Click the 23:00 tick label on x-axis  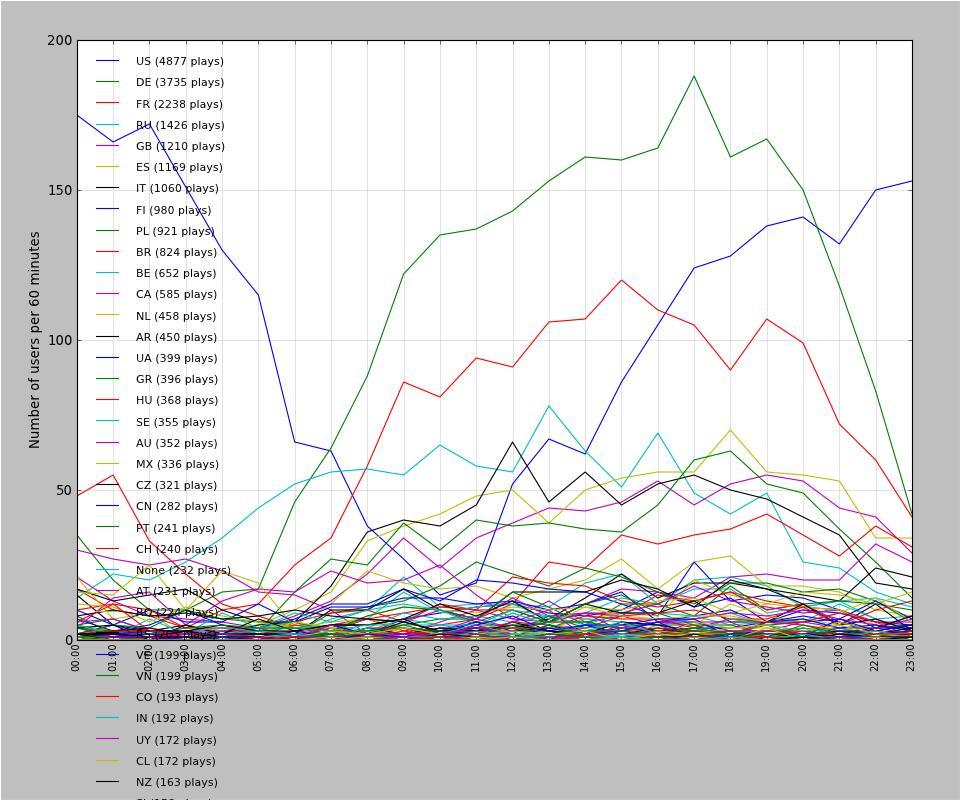click(x=911, y=658)
